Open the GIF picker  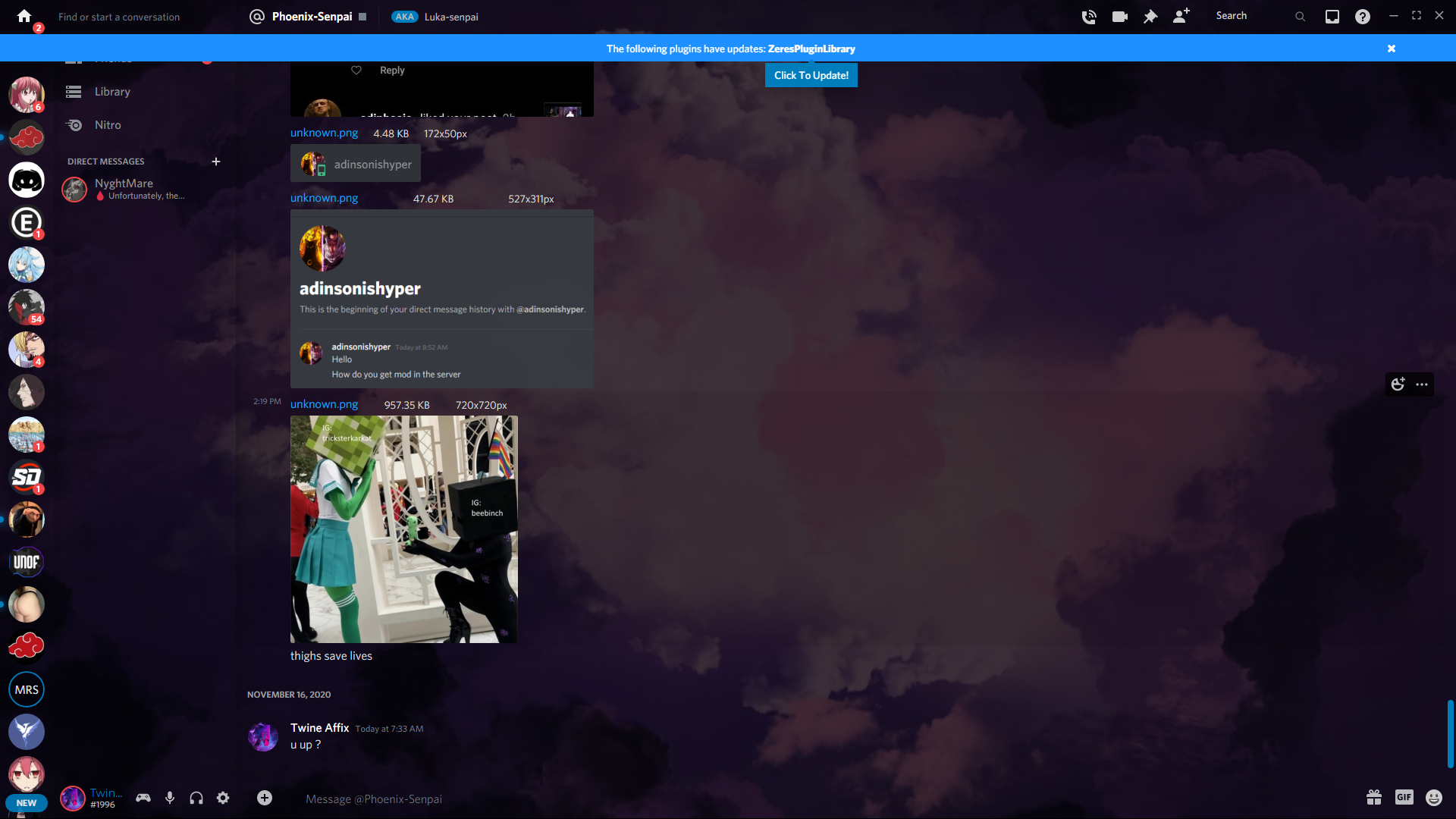coord(1404,798)
